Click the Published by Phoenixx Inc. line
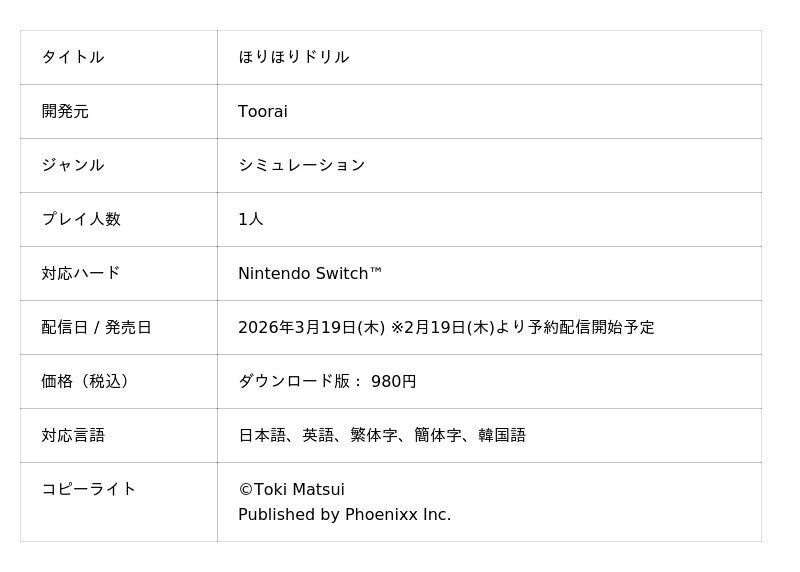 point(344,515)
